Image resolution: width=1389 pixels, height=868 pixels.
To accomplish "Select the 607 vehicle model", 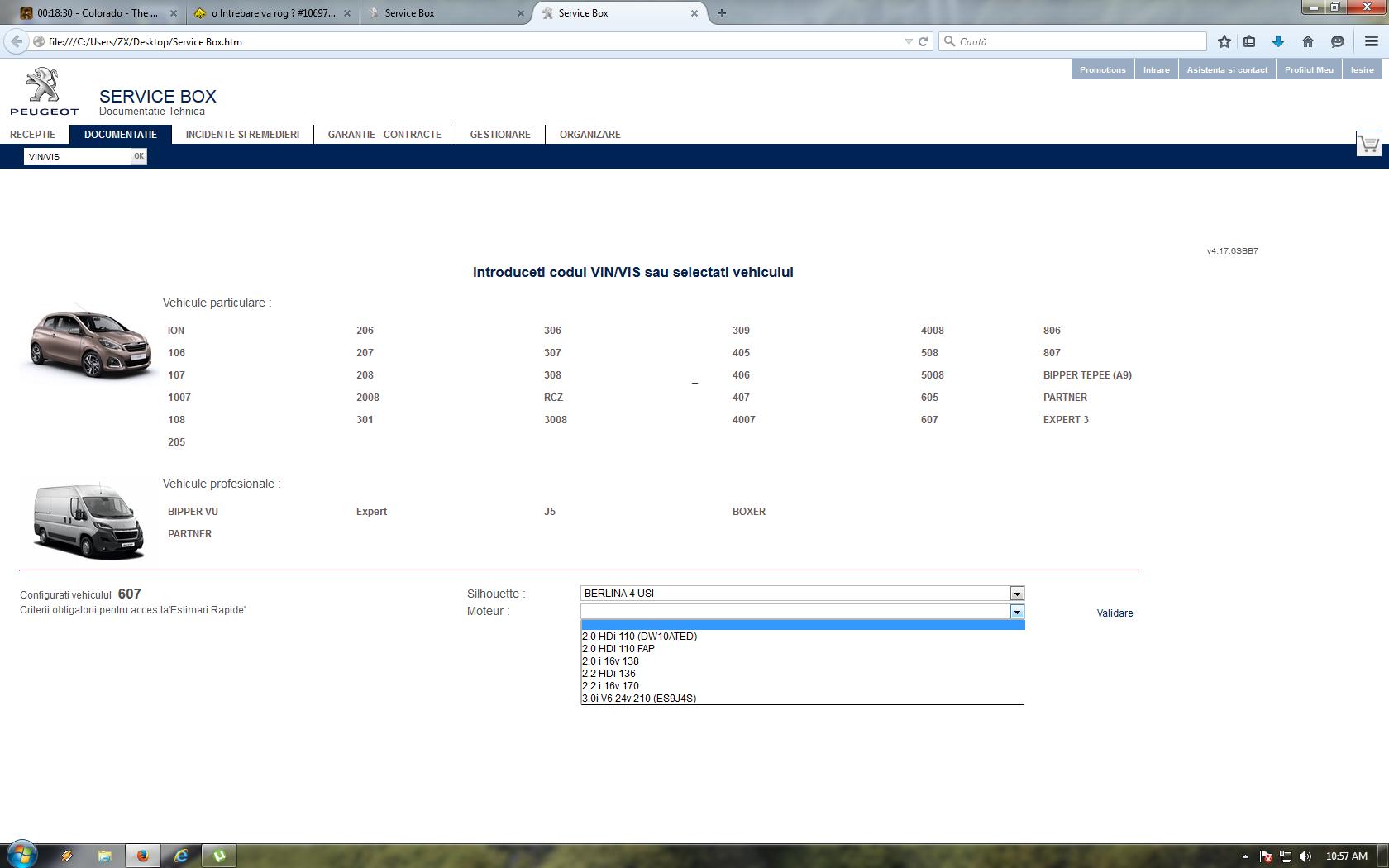I will pyautogui.click(x=929, y=420).
